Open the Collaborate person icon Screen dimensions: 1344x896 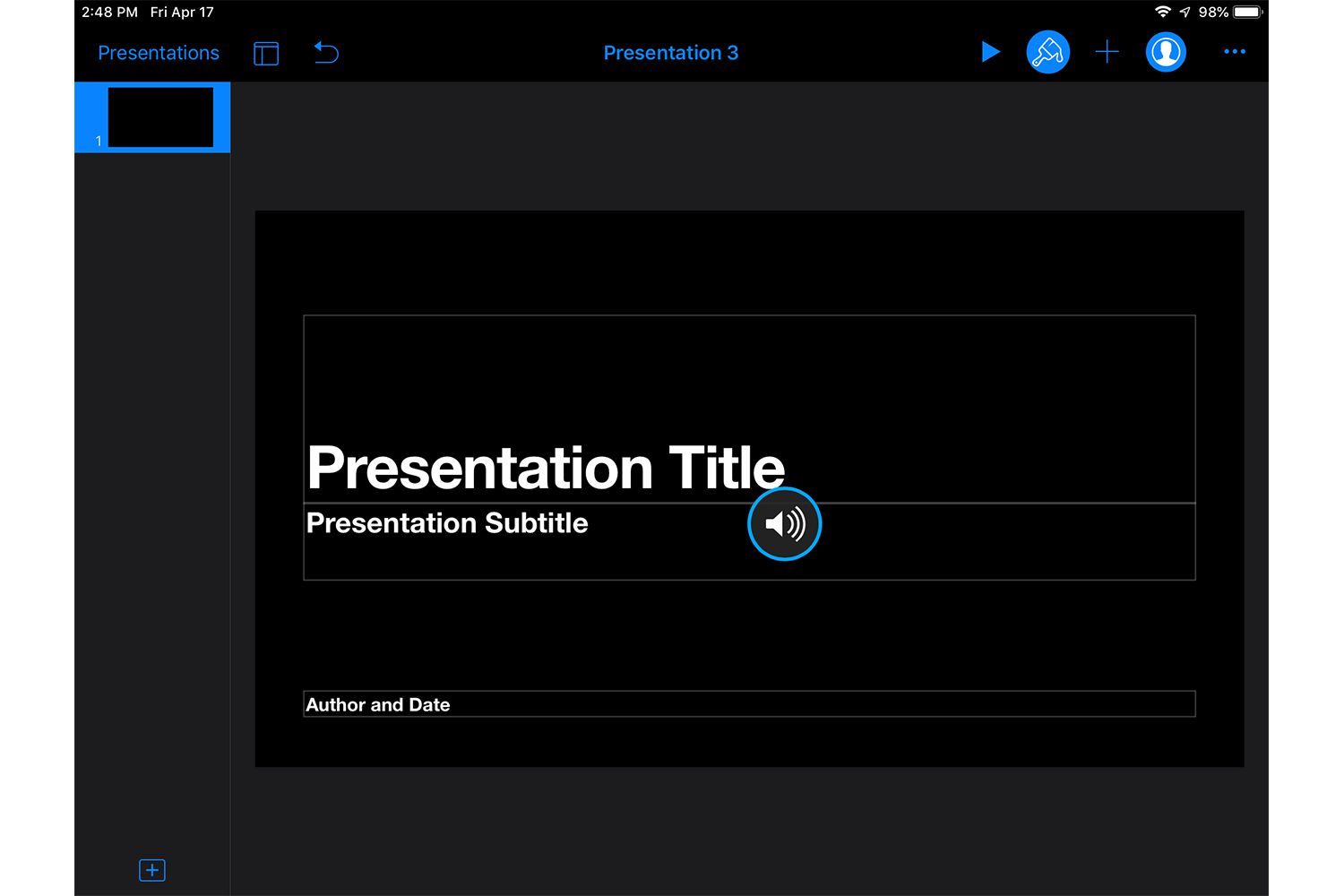[1166, 52]
